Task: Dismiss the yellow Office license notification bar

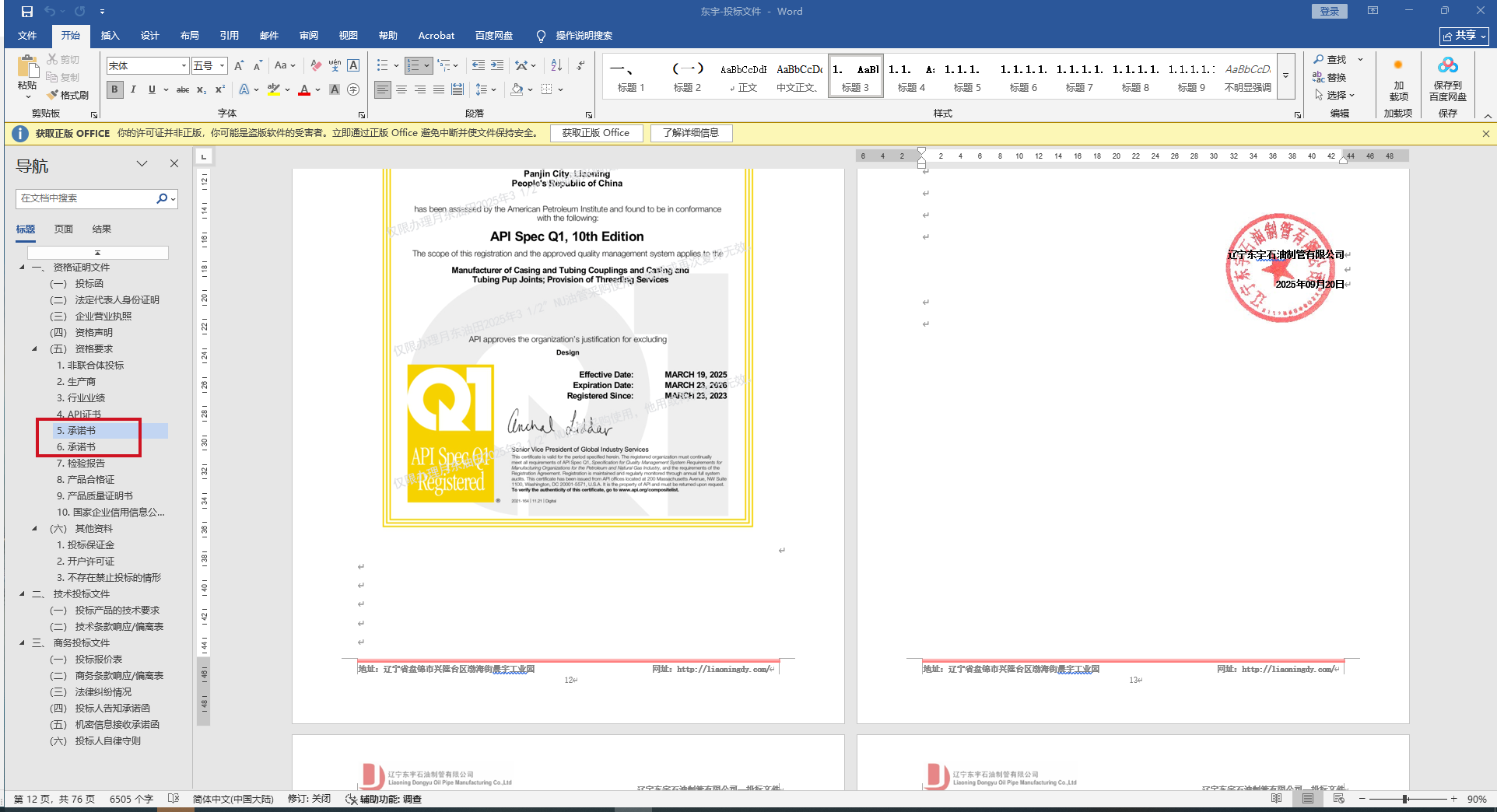Action: point(1485,134)
